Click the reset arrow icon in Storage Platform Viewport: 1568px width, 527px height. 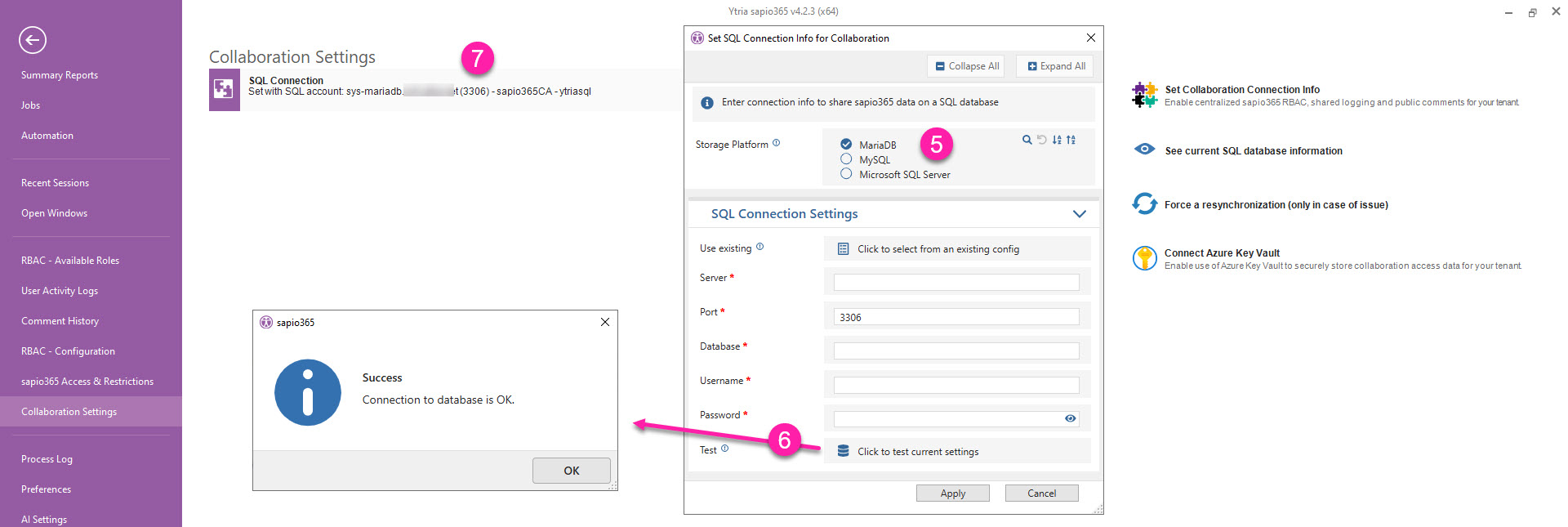[1041, 140]
